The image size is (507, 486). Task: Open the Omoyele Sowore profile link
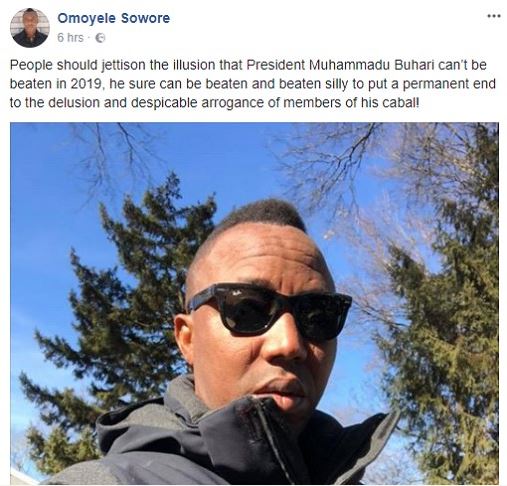pyautogui.click(x=114, y=18)
